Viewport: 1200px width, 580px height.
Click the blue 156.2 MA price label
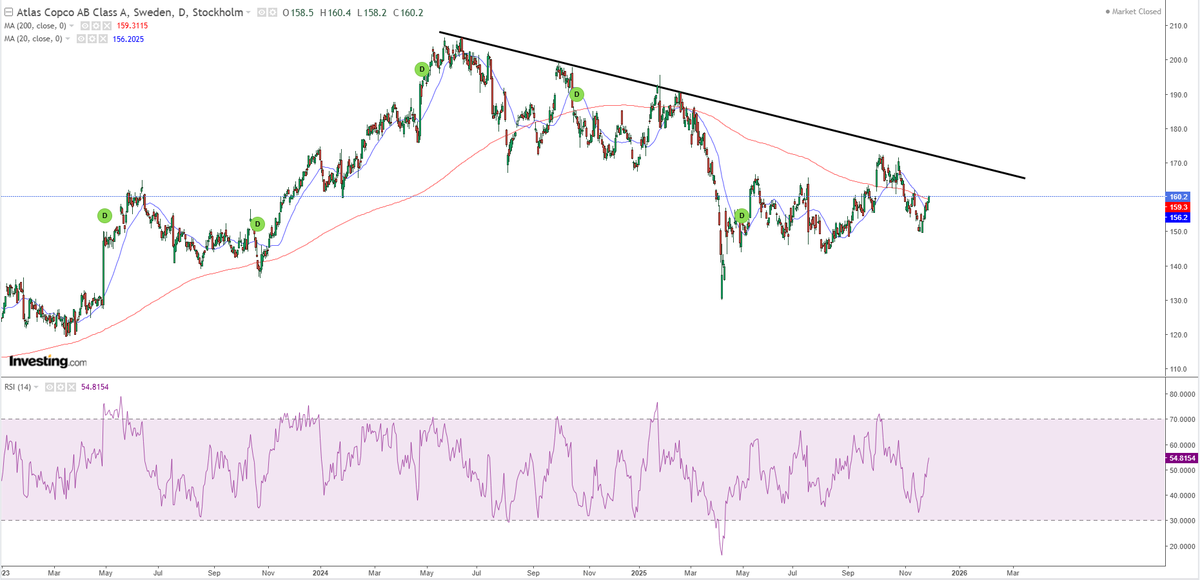click(x=1178, y=217)
